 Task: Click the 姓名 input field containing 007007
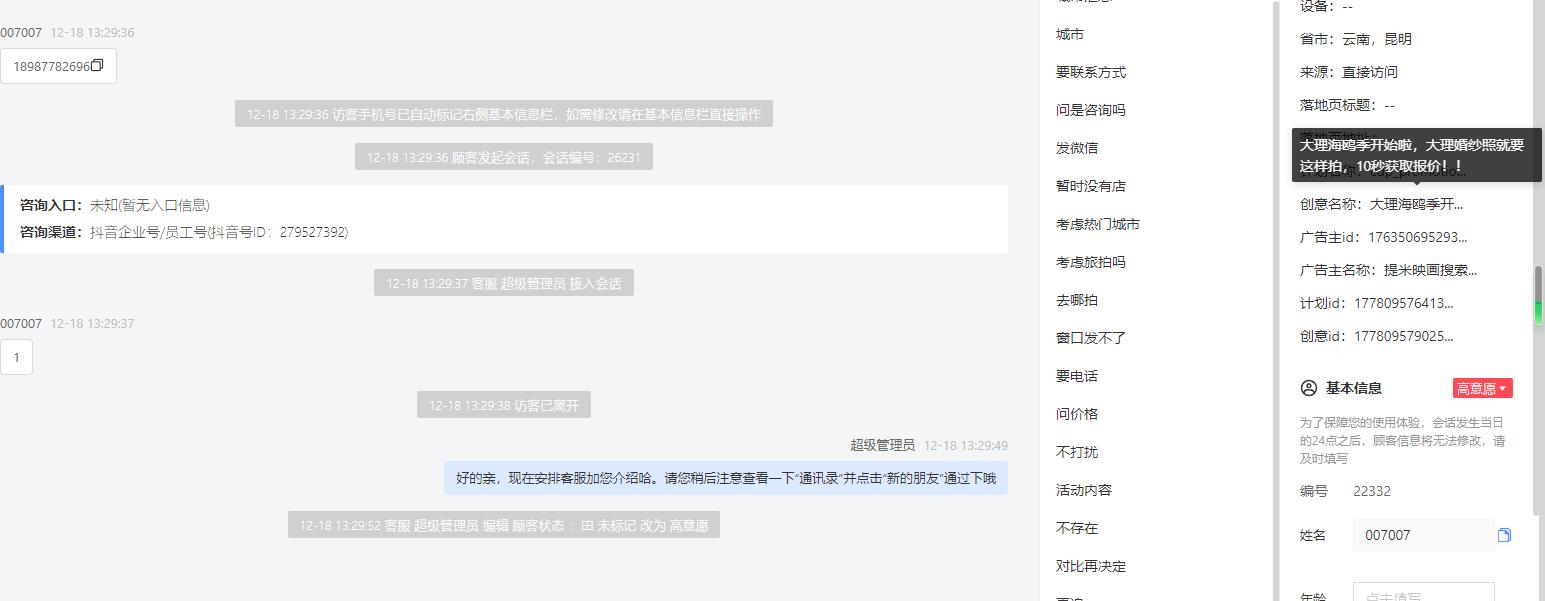click(1423, 535)
